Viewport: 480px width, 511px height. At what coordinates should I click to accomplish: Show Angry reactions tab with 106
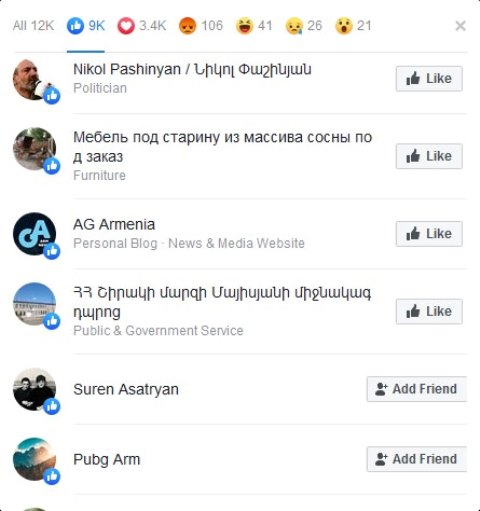click(201, 26)
